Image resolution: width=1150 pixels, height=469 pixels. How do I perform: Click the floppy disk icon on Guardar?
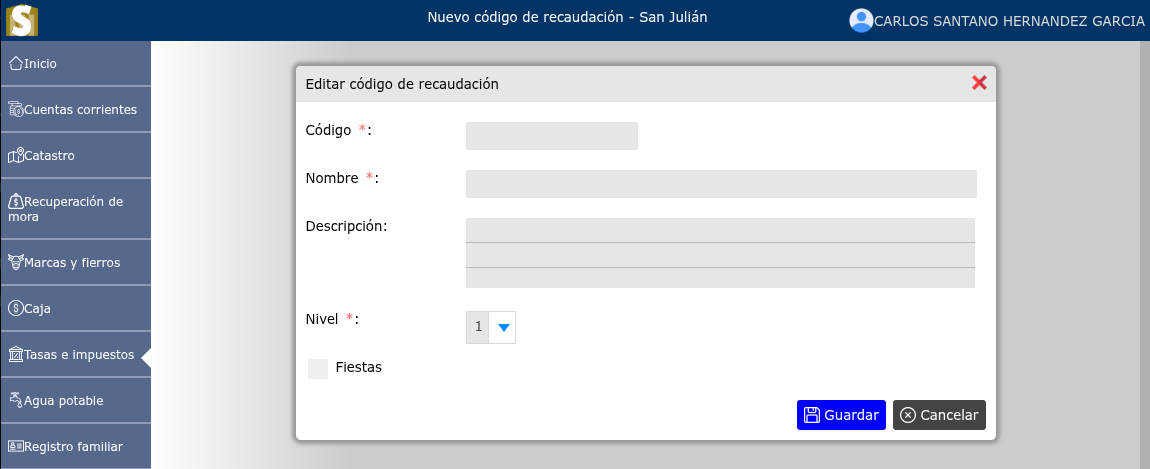(812, 415)
